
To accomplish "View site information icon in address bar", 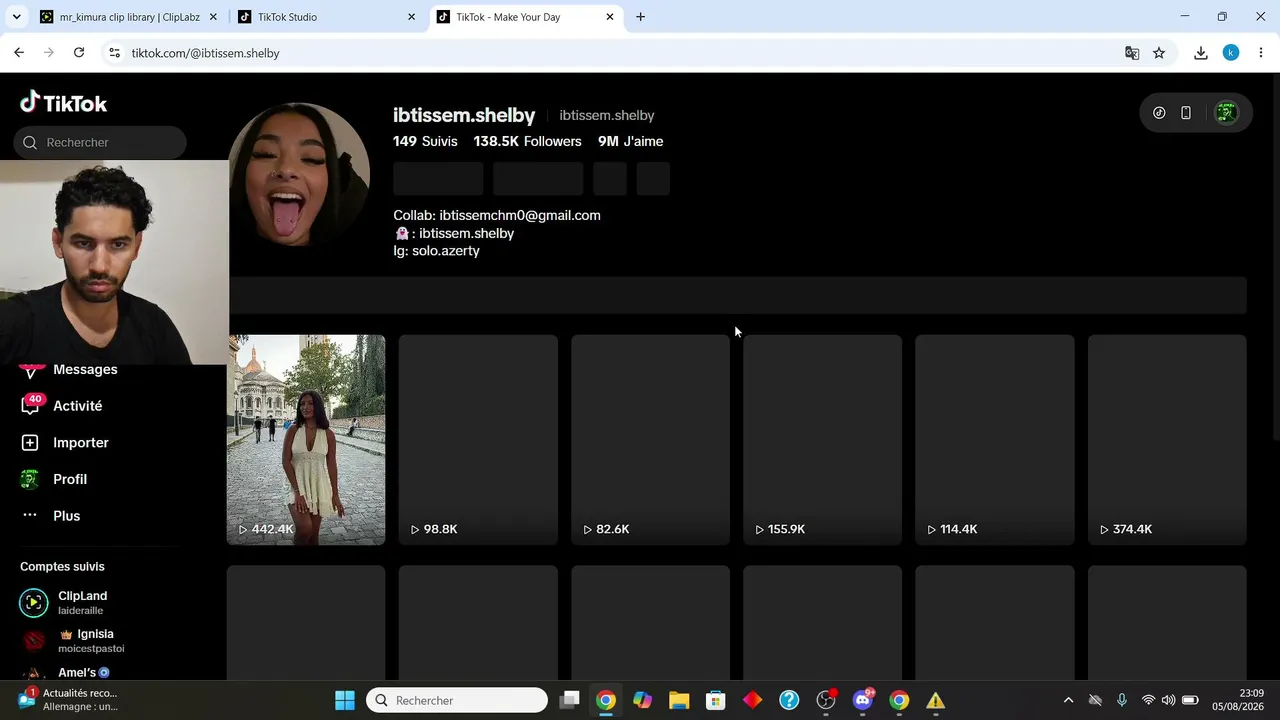I will coord(114,53).
